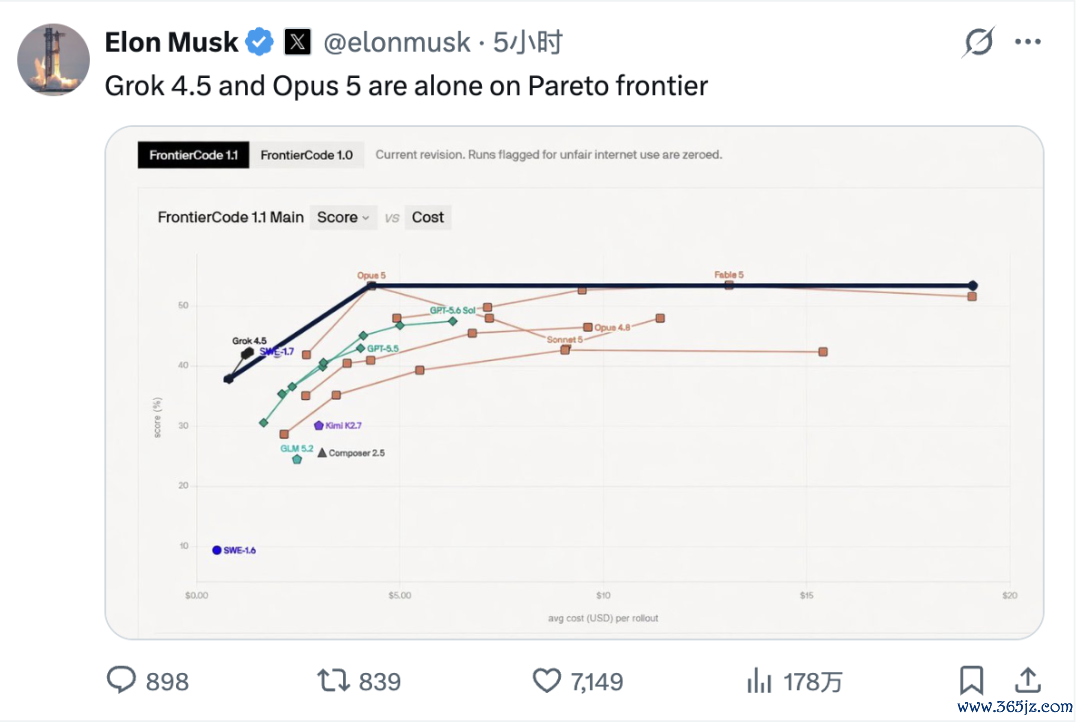The height and width of the screenshot is (722, 1080).
Task: Click the Elon Musk display name
Action: tap(172, 43)
